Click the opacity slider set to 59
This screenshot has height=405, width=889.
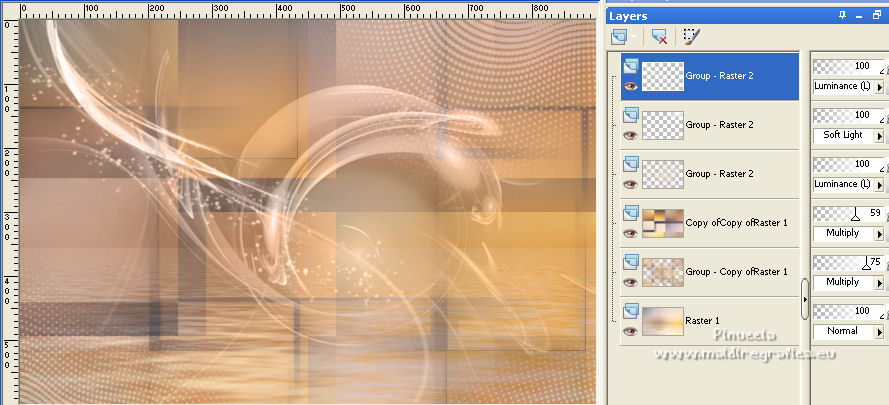point(849,213)
